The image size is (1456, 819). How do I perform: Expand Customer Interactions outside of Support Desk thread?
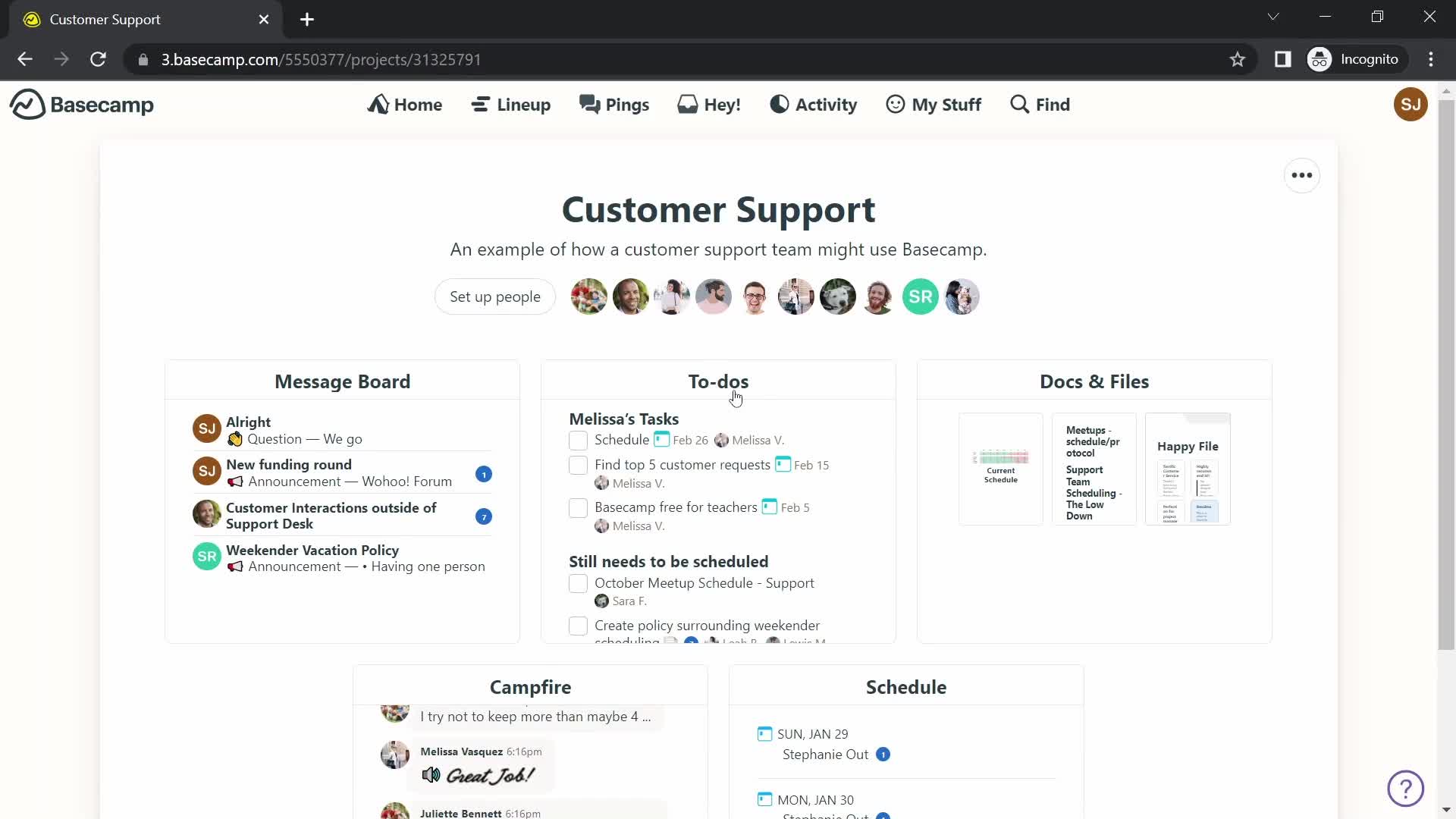pos(332,515)
